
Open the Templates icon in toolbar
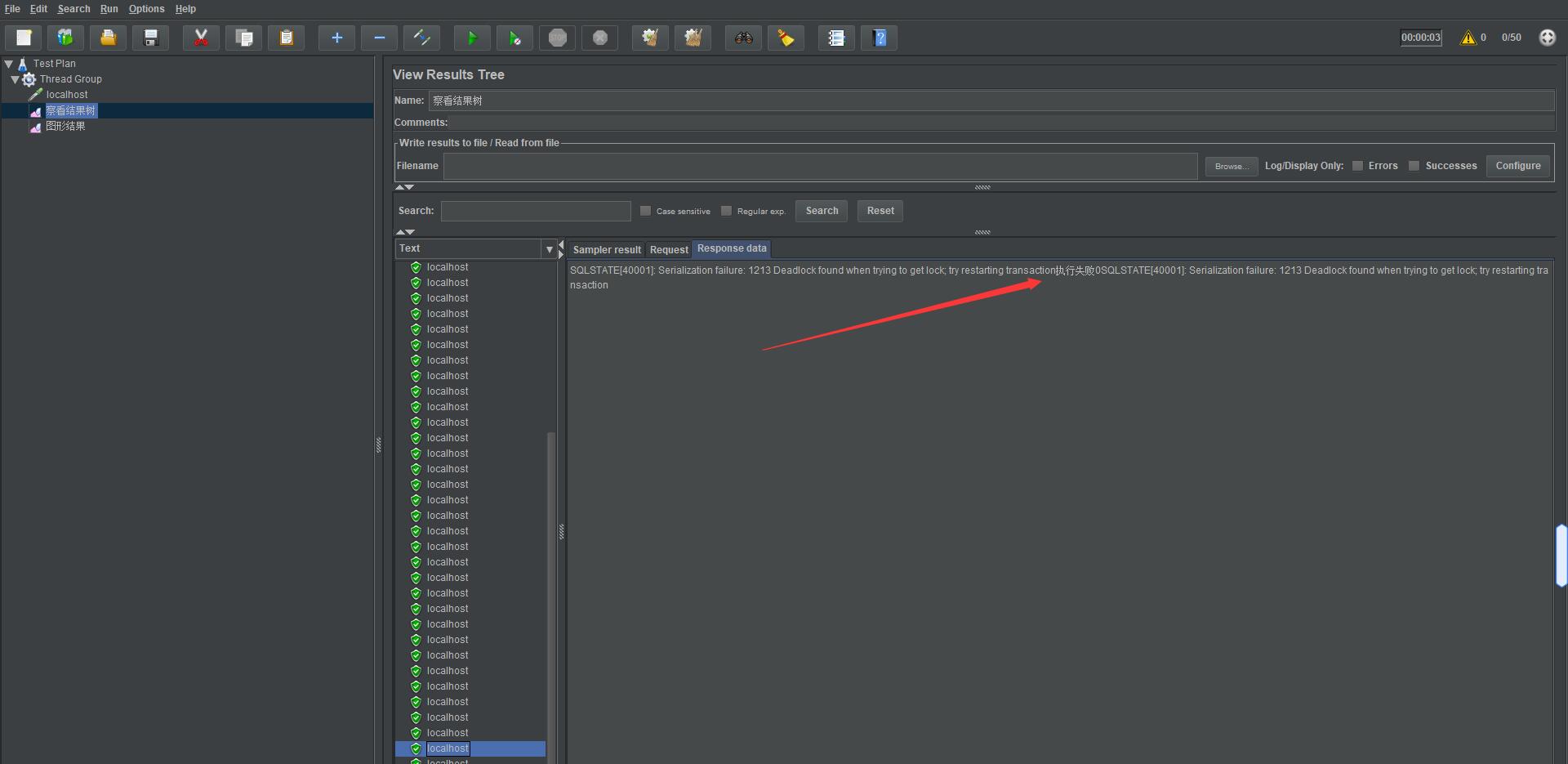[65, 38]
